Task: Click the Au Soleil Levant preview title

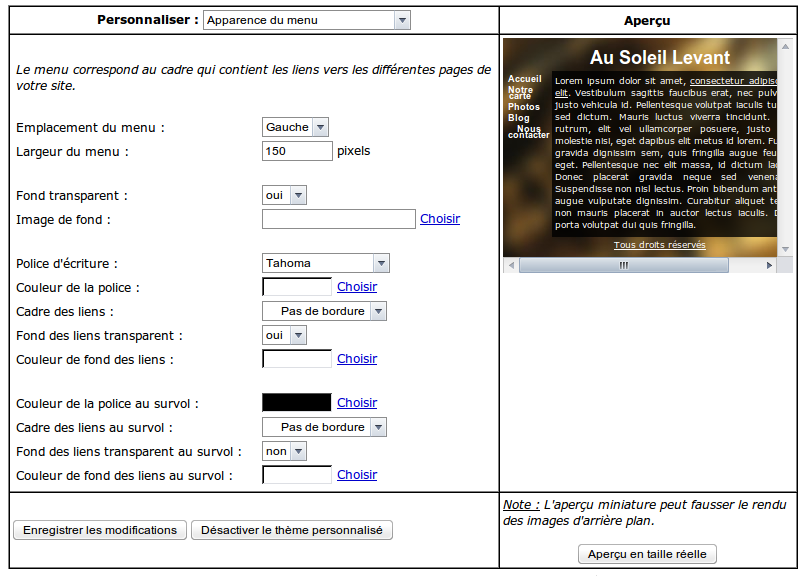Action: coord(659,57)
